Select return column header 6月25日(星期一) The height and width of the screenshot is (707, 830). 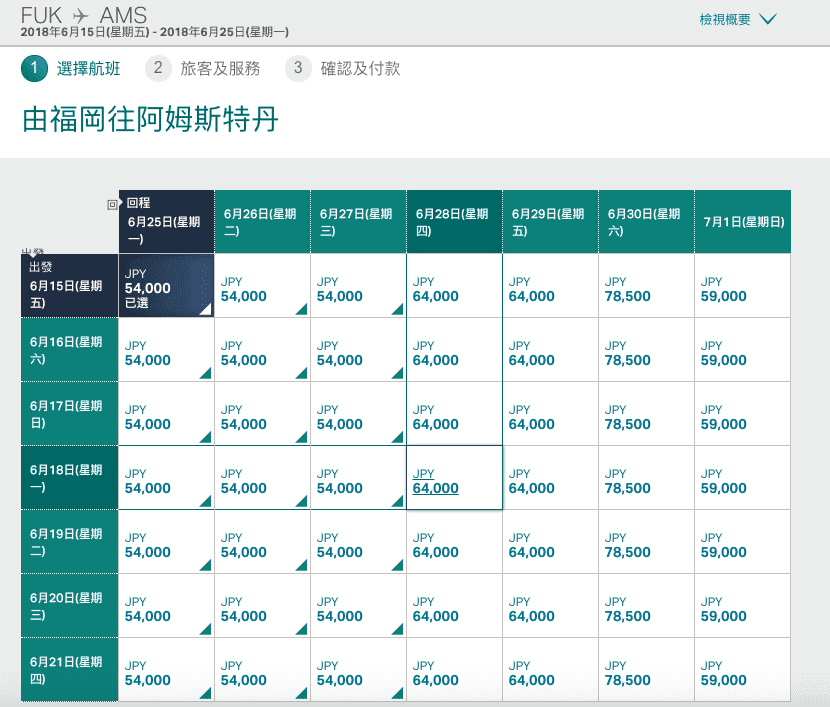coord(166,222)
